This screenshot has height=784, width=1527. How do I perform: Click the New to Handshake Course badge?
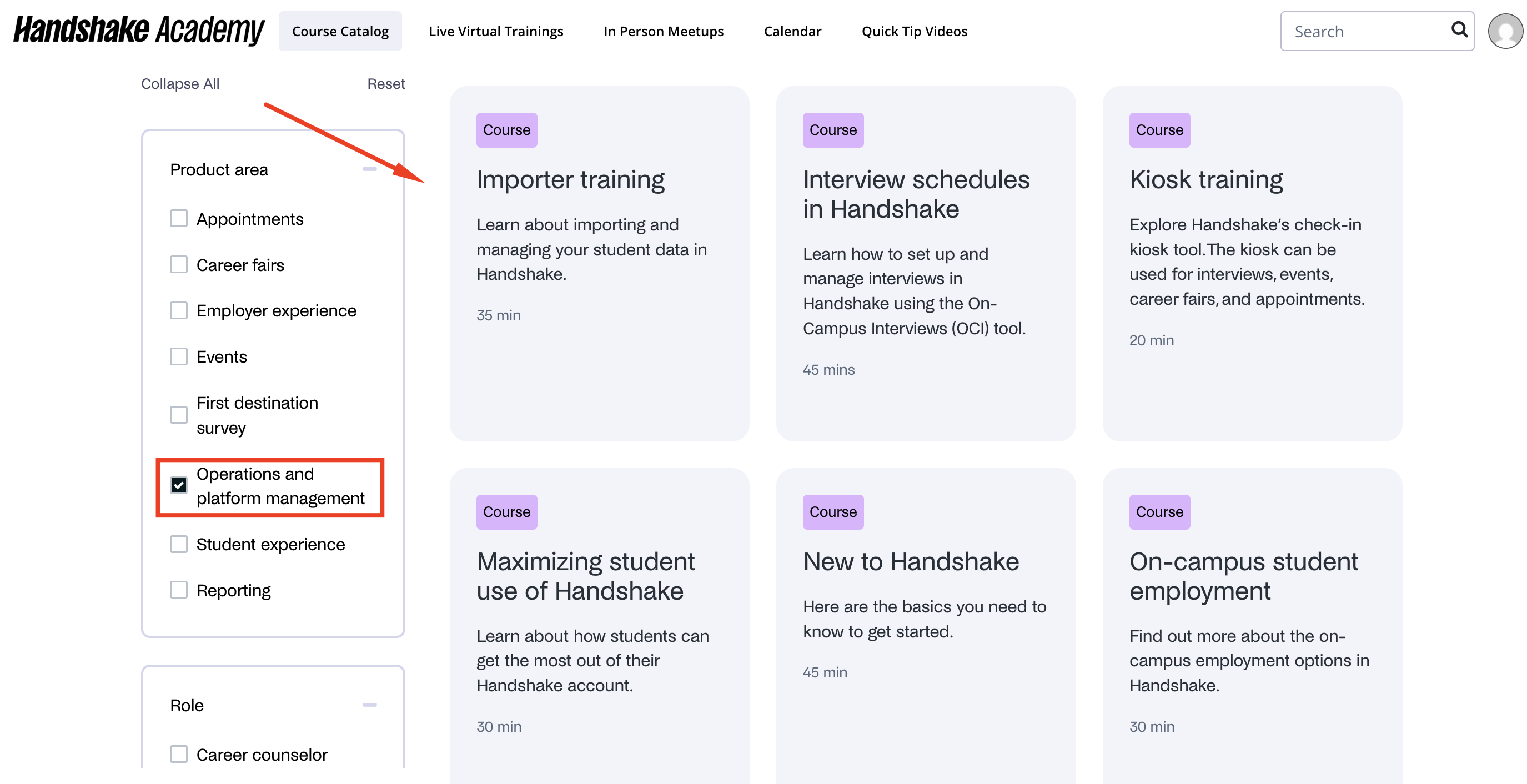[x=833, y=512]
